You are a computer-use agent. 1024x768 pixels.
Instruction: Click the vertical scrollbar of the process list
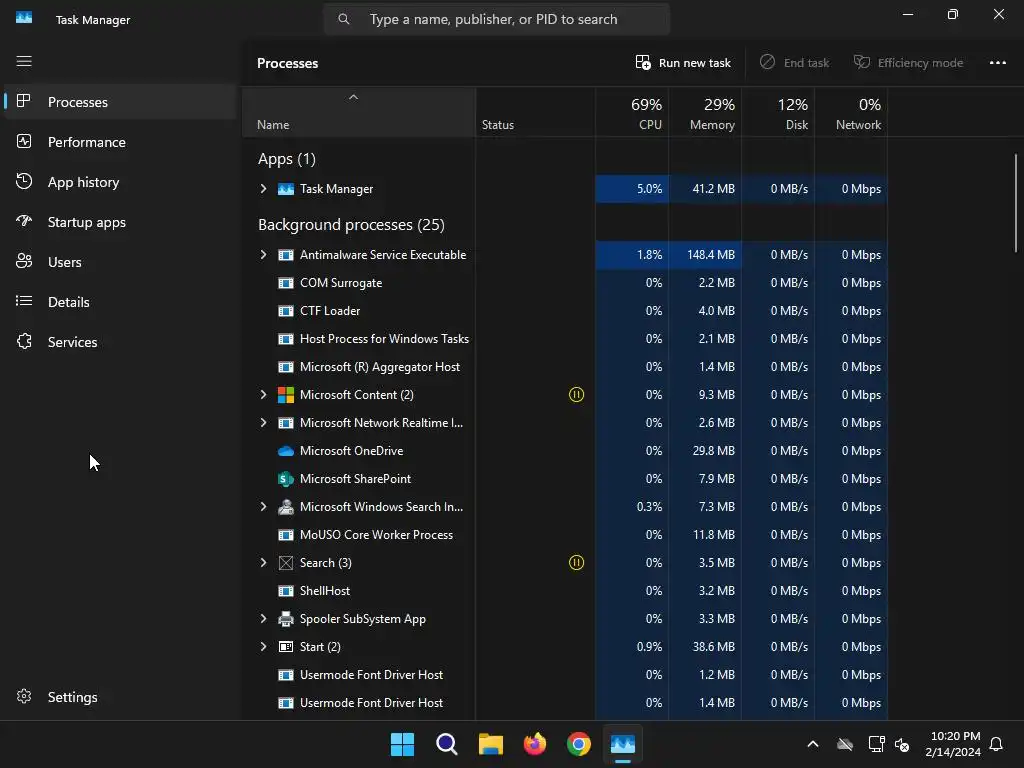tap(1016, 202)
